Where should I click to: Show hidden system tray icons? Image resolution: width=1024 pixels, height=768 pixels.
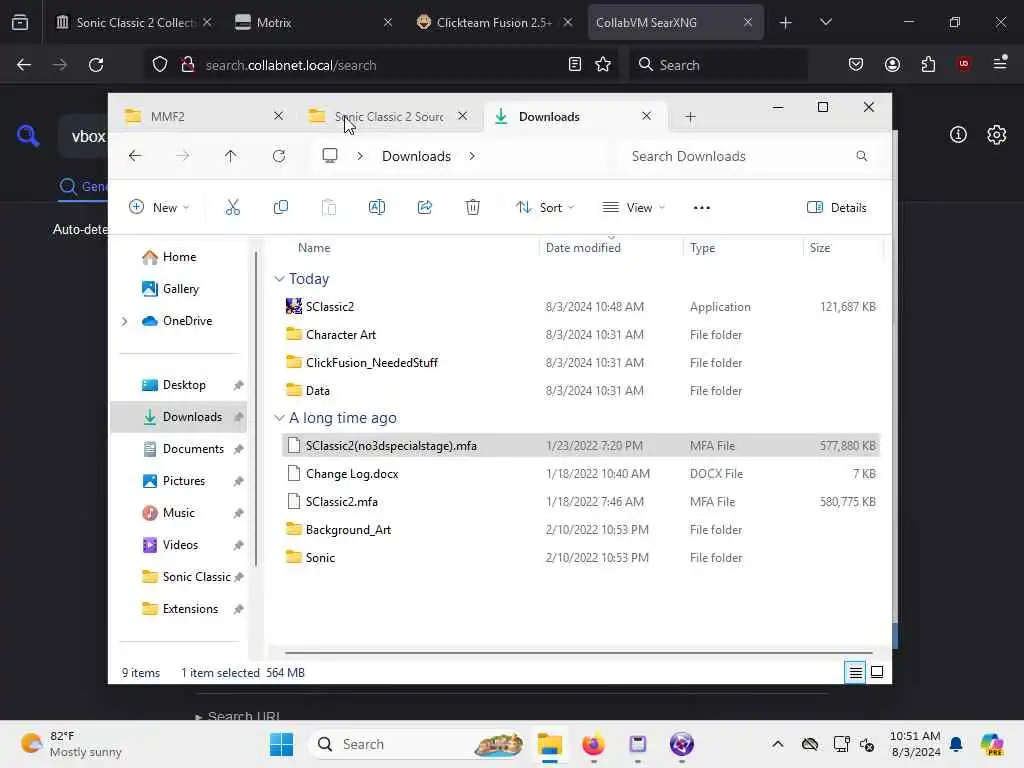(777, 744)
